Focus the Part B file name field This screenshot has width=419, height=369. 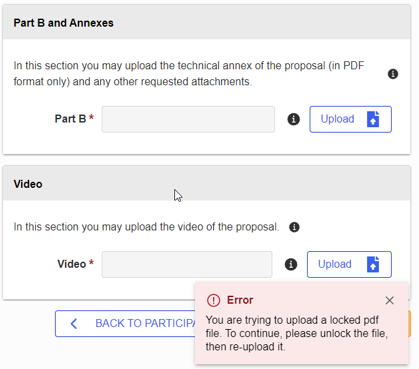188,119
